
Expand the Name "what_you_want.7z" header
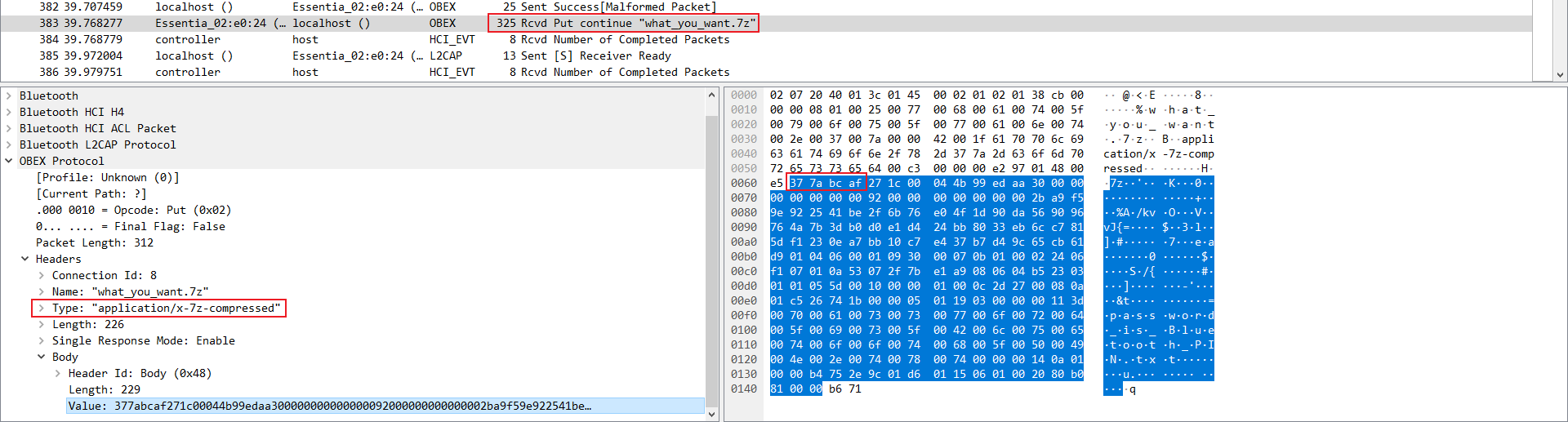coord(42,291)
